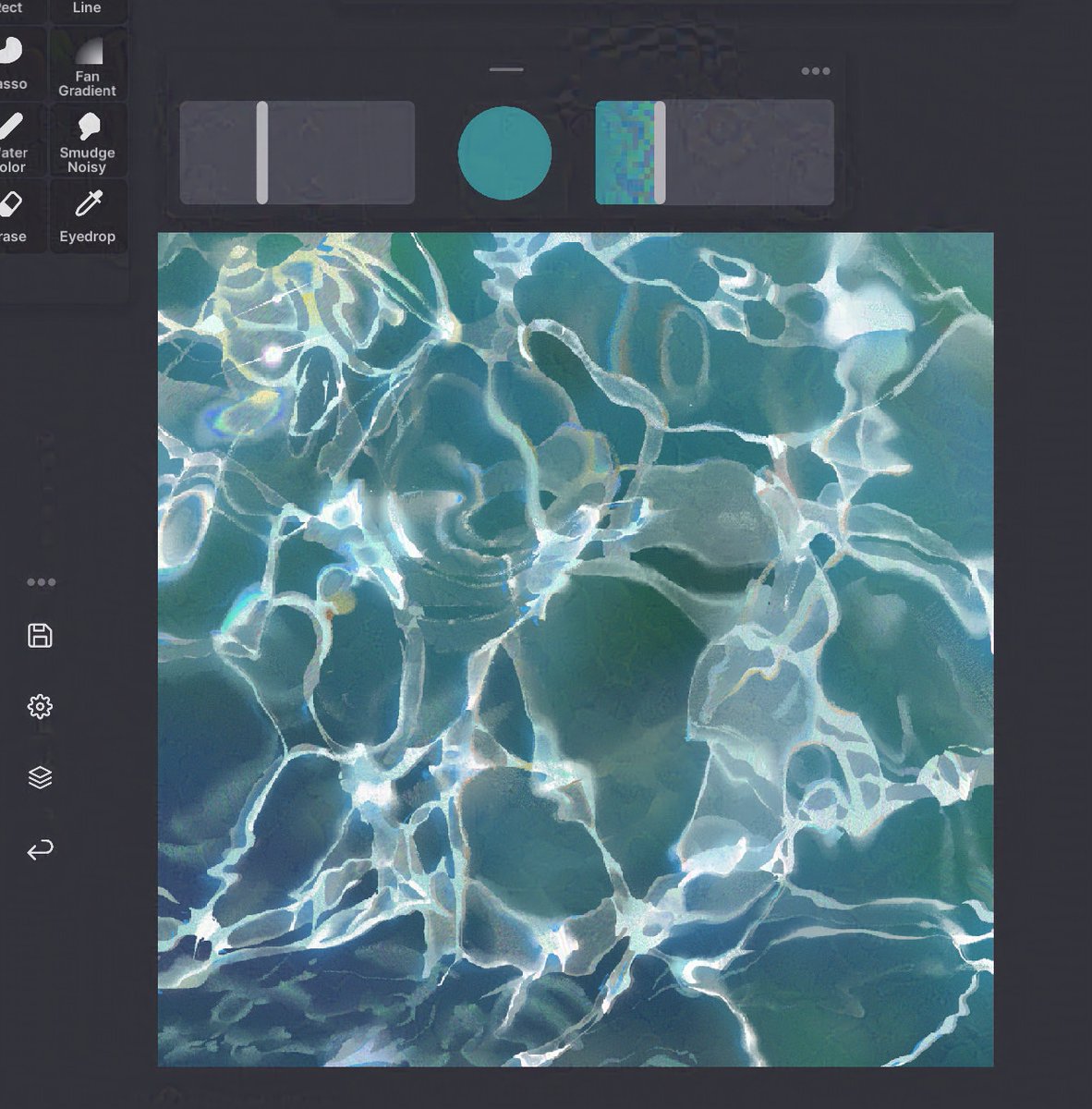Open the color panel three-dot menu

click(815, 71)
